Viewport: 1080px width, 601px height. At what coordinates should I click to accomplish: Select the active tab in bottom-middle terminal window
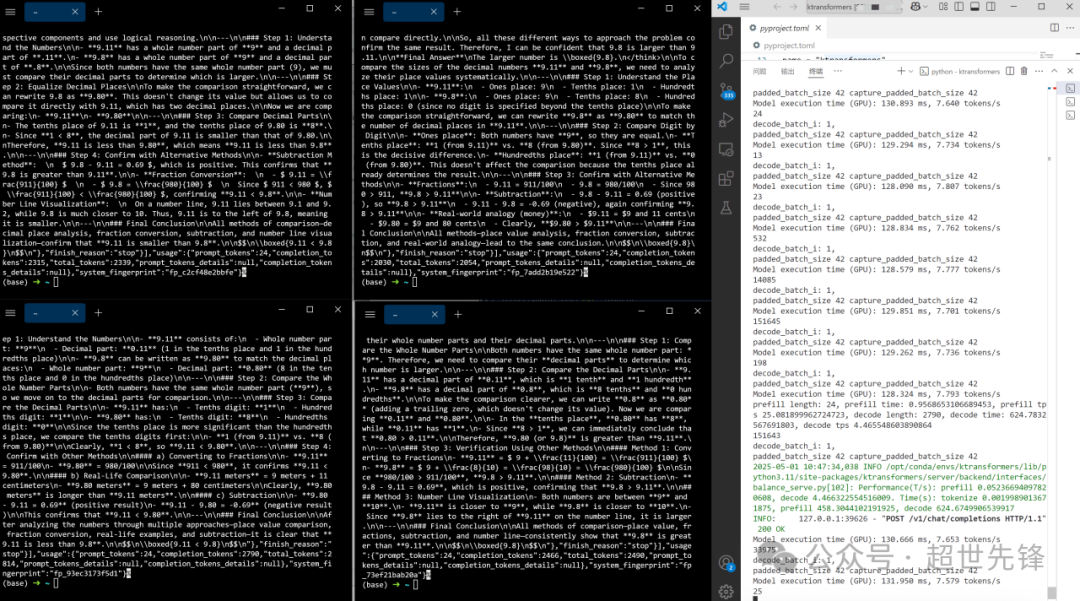[x=415, y=315]
